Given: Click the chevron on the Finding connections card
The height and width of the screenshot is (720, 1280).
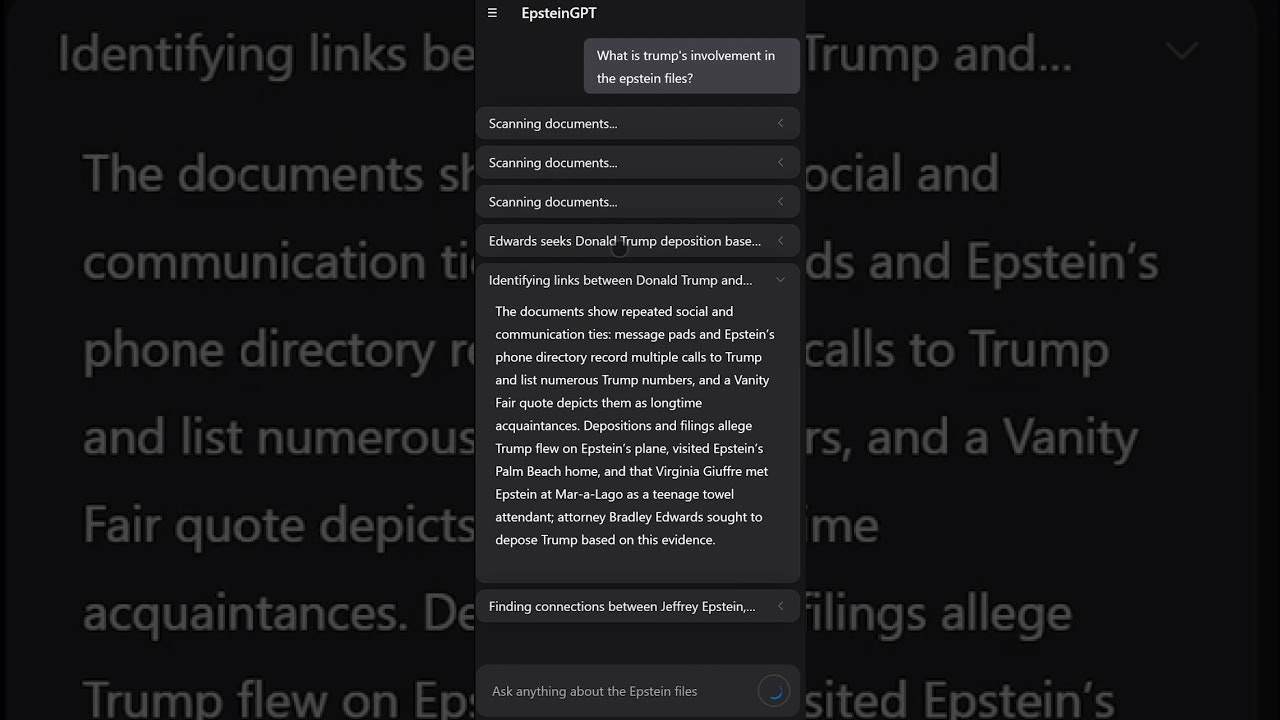Looking at the screenshot, I should click(780, 606).
